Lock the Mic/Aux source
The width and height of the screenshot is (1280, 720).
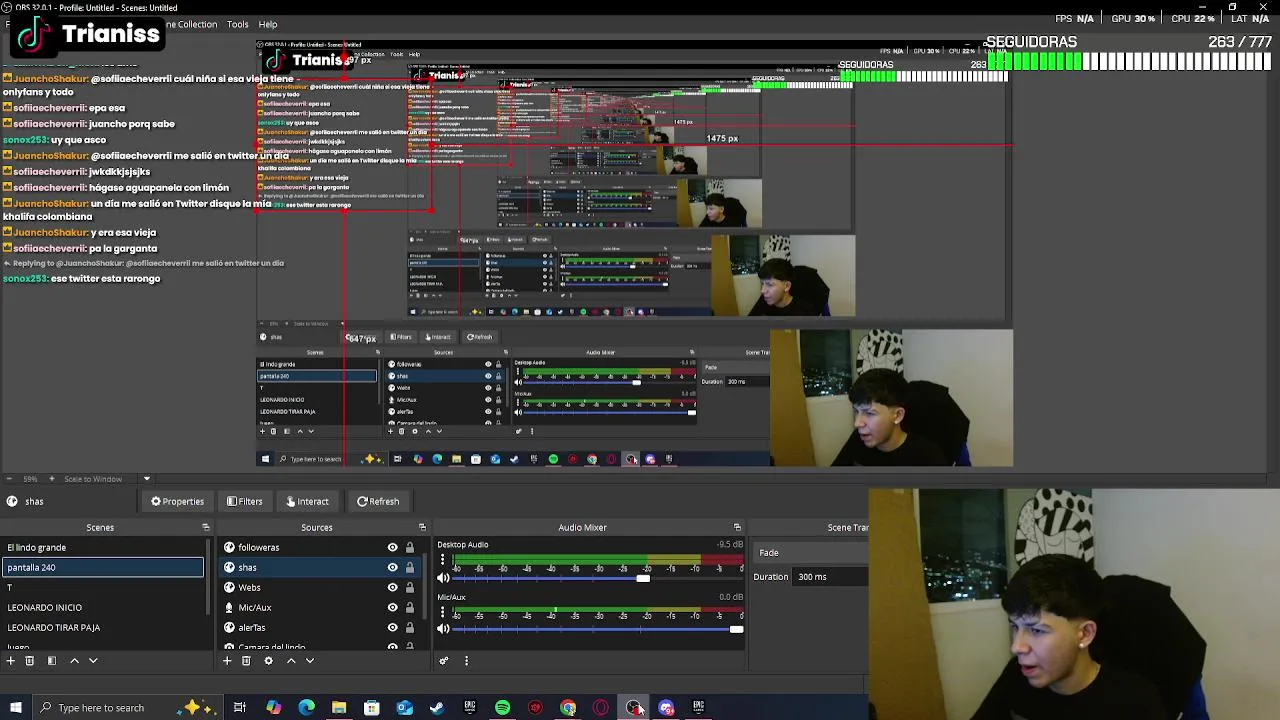pyautogui.click(x=409, y=607)
